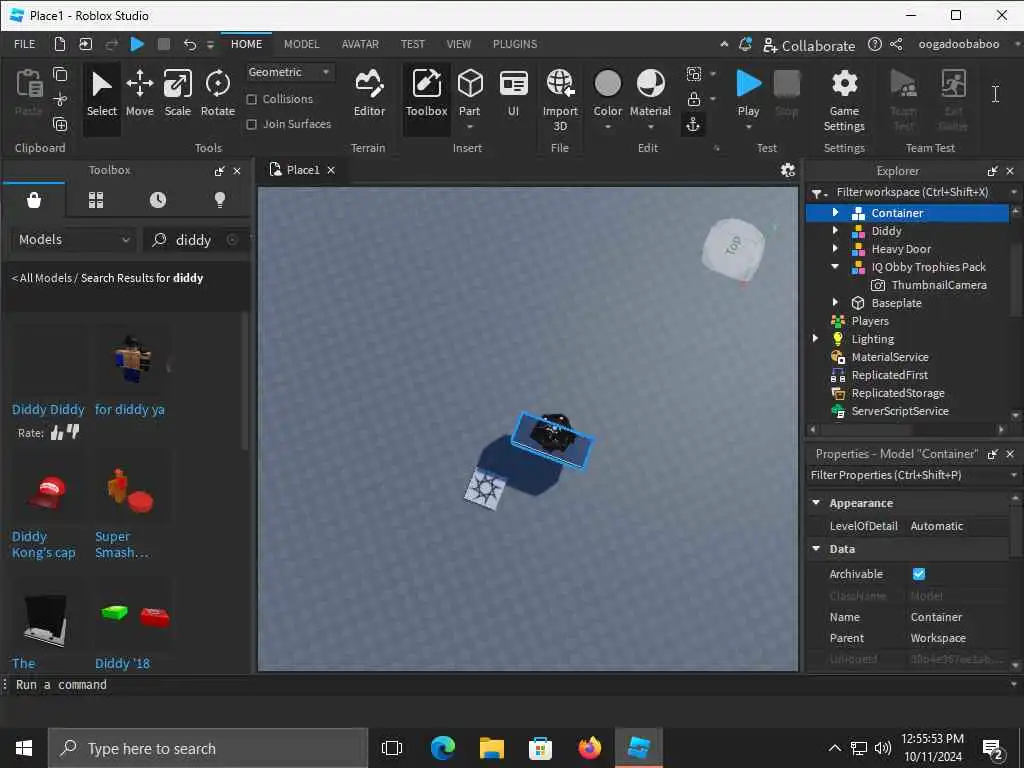This screenshot has width=1024, height=768.
Task: Click the notifications bell icon
Action: pos(745,44)
